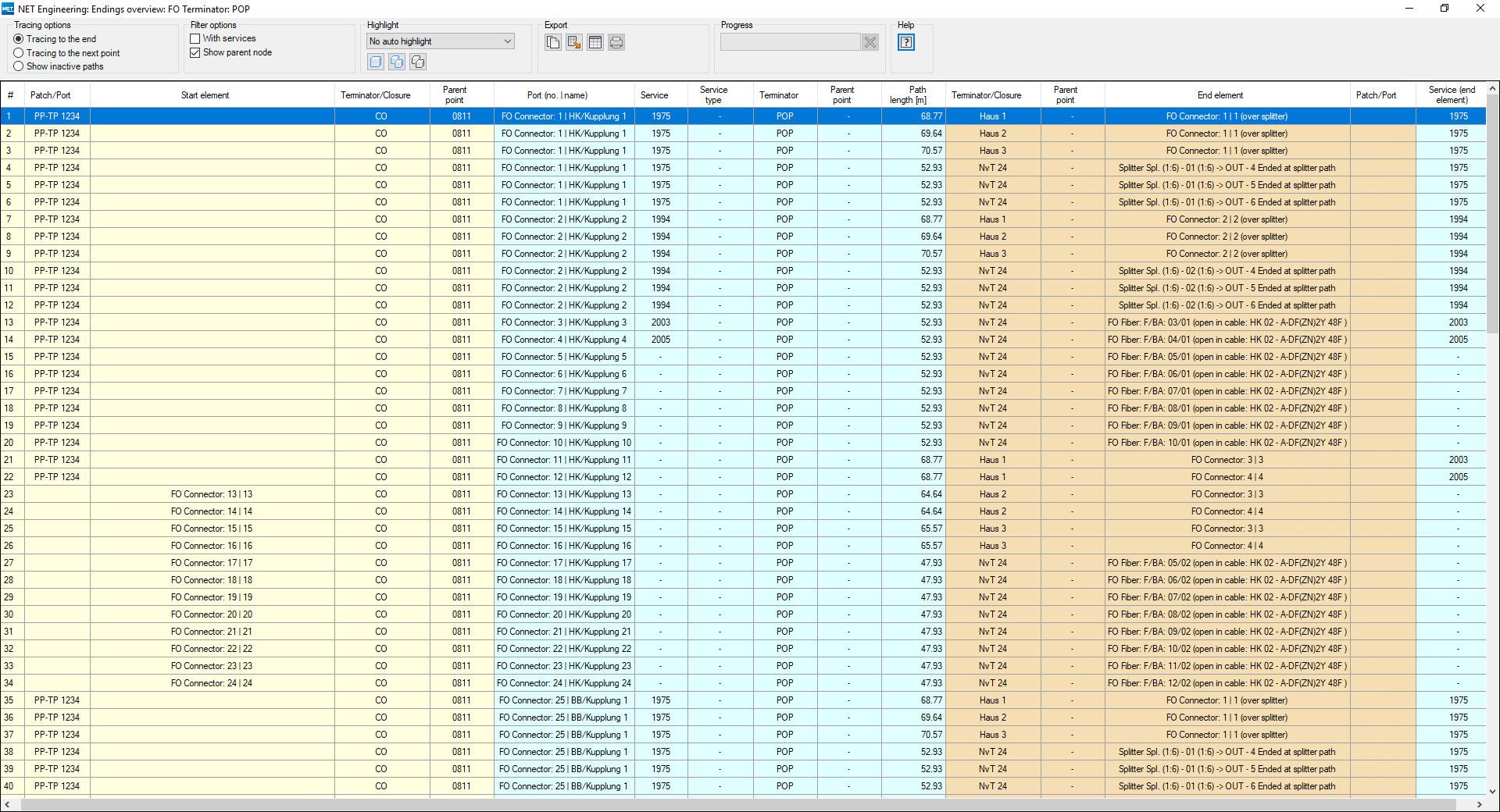Click the End element column header
1500x812 pixels.
click(x=1220, y=95)
